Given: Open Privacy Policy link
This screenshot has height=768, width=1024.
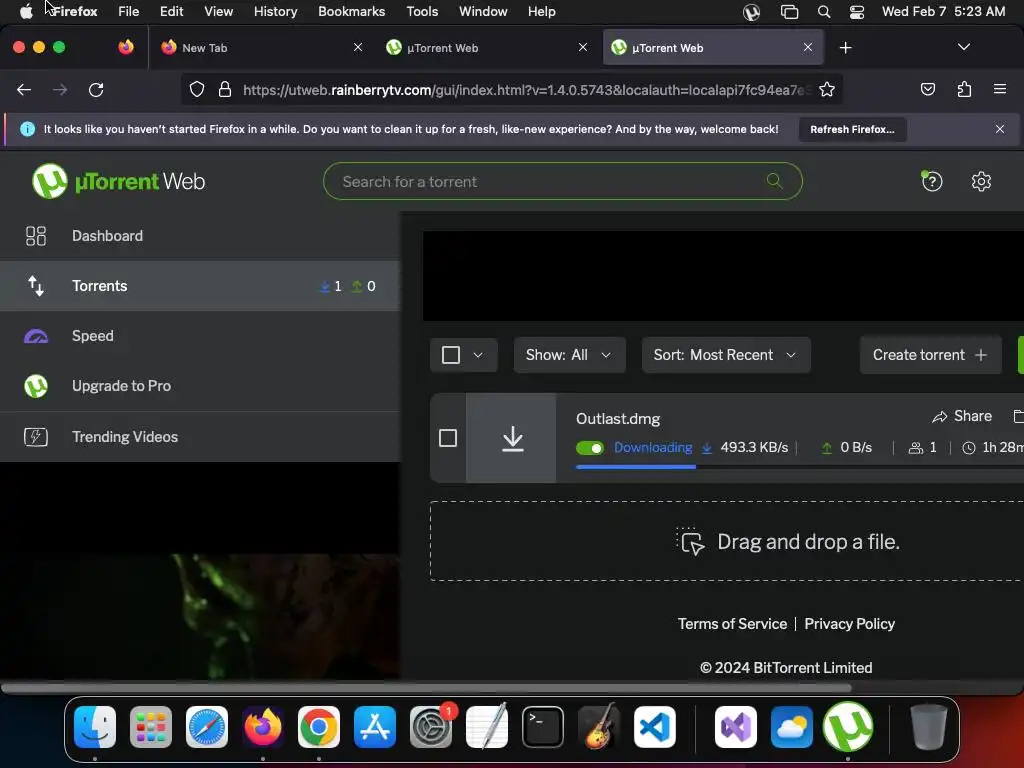Looking at the screenshot, I should tap(850, 624).
